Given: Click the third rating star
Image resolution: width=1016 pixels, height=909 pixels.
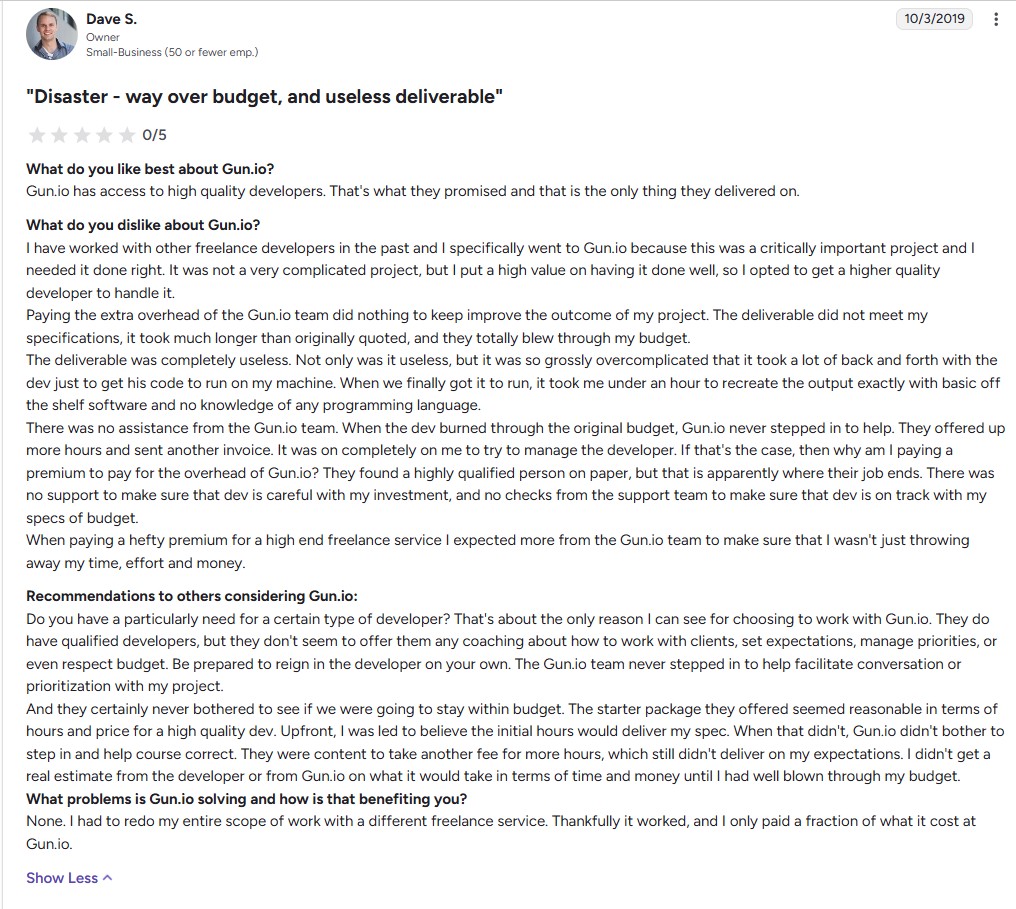Looking at the screenshot, I should [x=82, y=135].
